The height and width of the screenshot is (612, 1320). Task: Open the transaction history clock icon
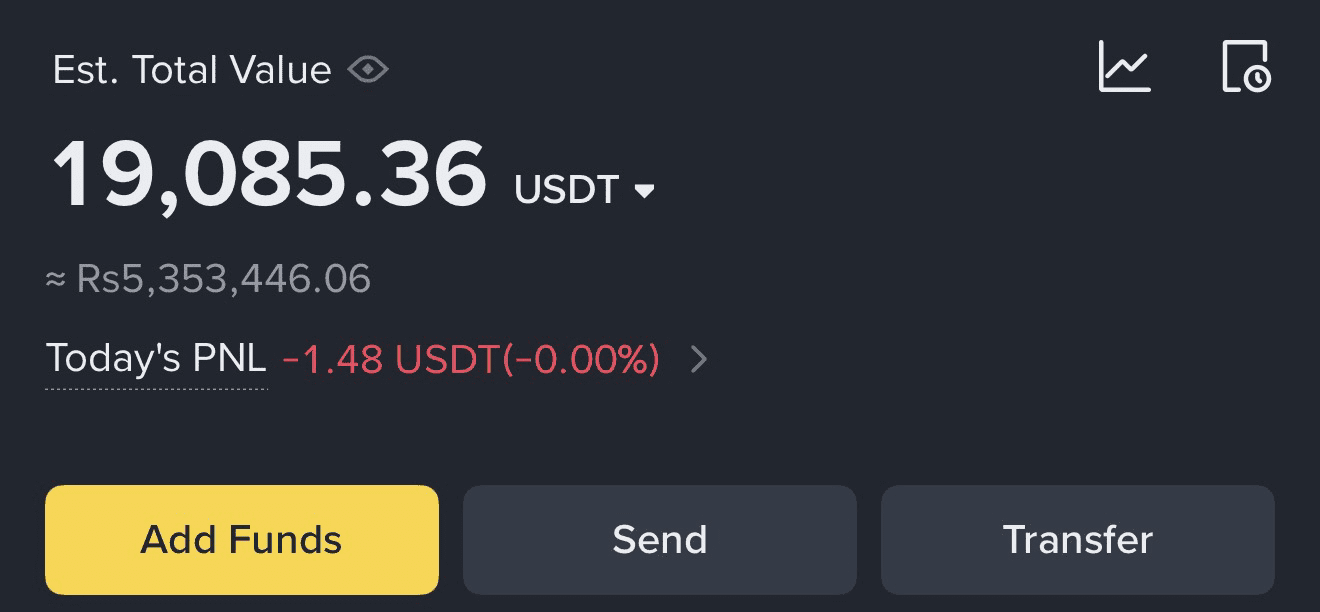[x=1246, y=67]
